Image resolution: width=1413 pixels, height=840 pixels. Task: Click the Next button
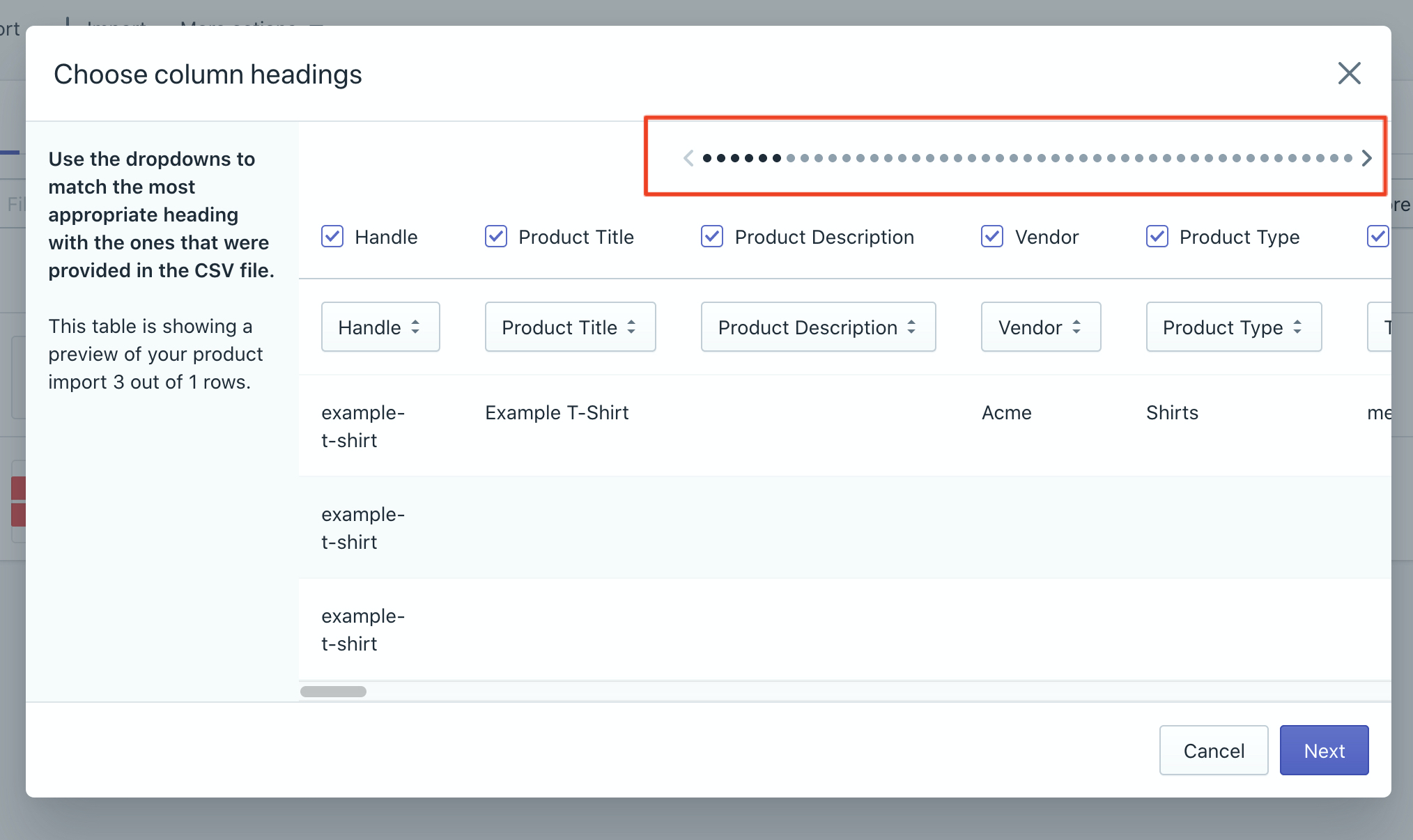coord(1324,750)
